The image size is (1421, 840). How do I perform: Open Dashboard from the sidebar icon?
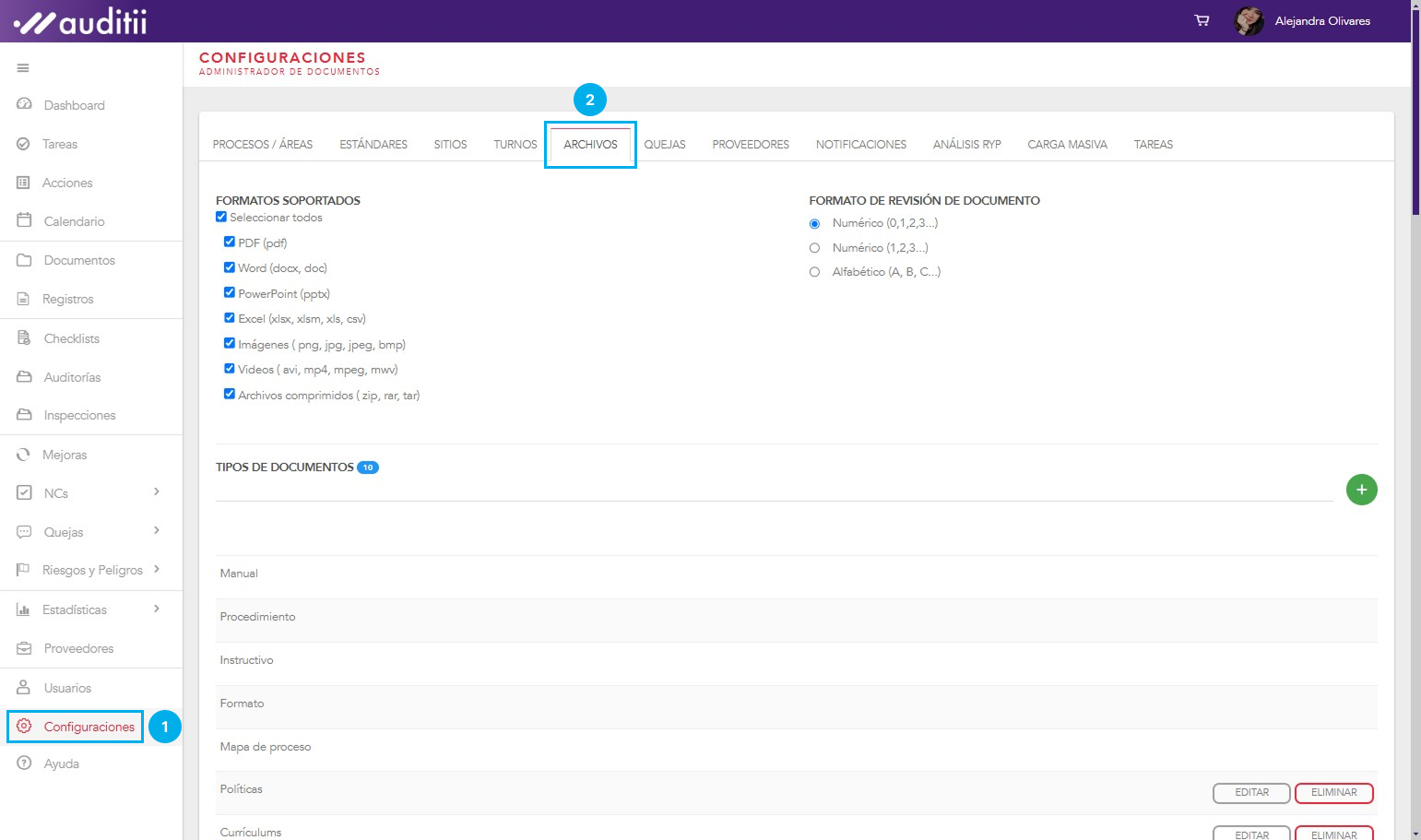(x=24, y=105)
